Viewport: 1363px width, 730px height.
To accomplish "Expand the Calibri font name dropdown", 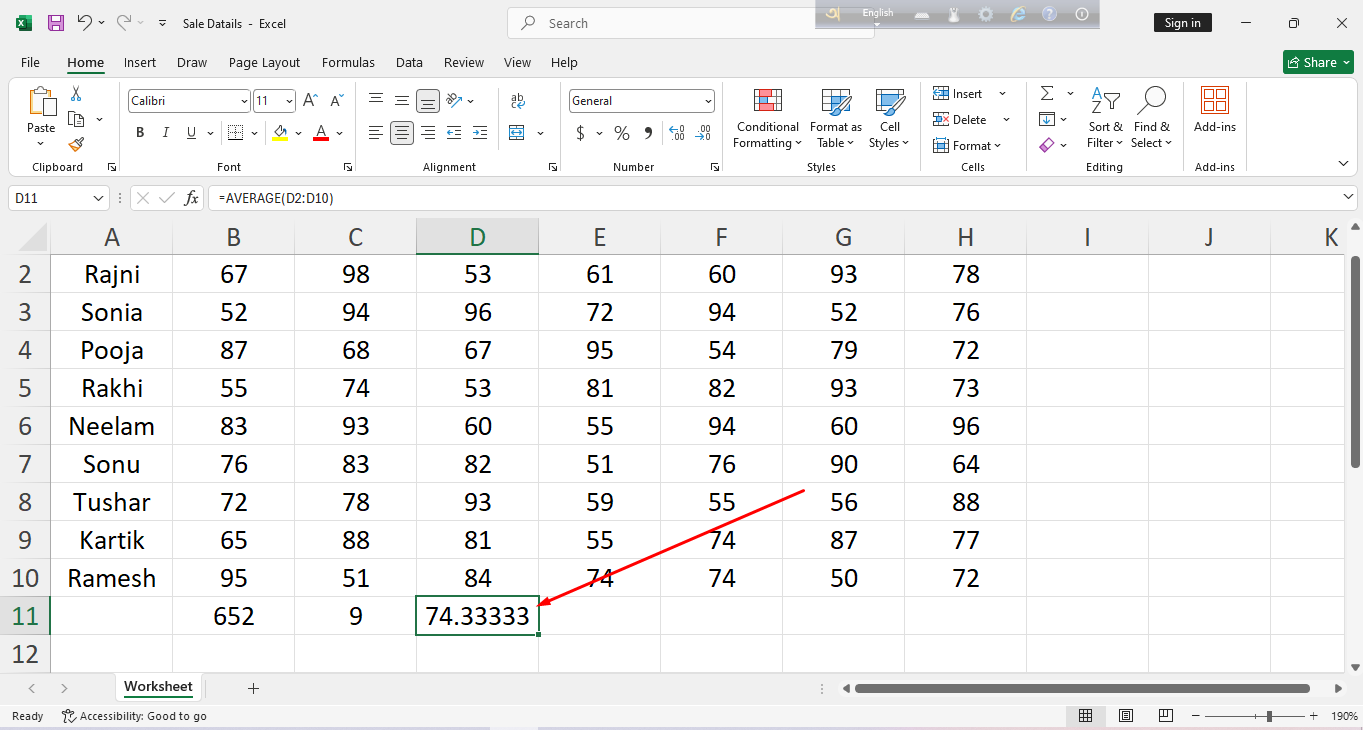I will pos(244,101).
